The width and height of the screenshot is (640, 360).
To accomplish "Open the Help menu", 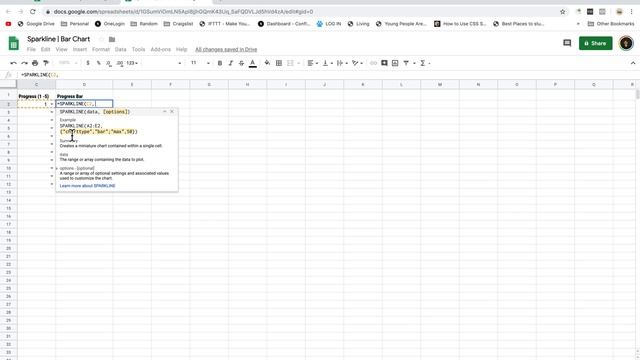I will point(182,49).
